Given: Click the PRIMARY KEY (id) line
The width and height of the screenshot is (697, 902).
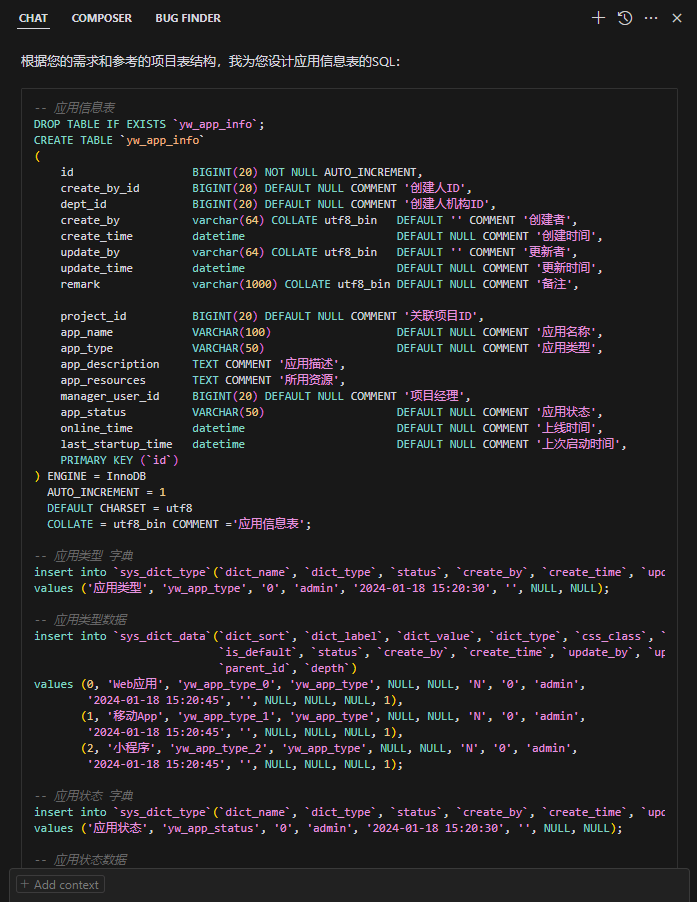Looking at the screenshot, I should [120, 460].
